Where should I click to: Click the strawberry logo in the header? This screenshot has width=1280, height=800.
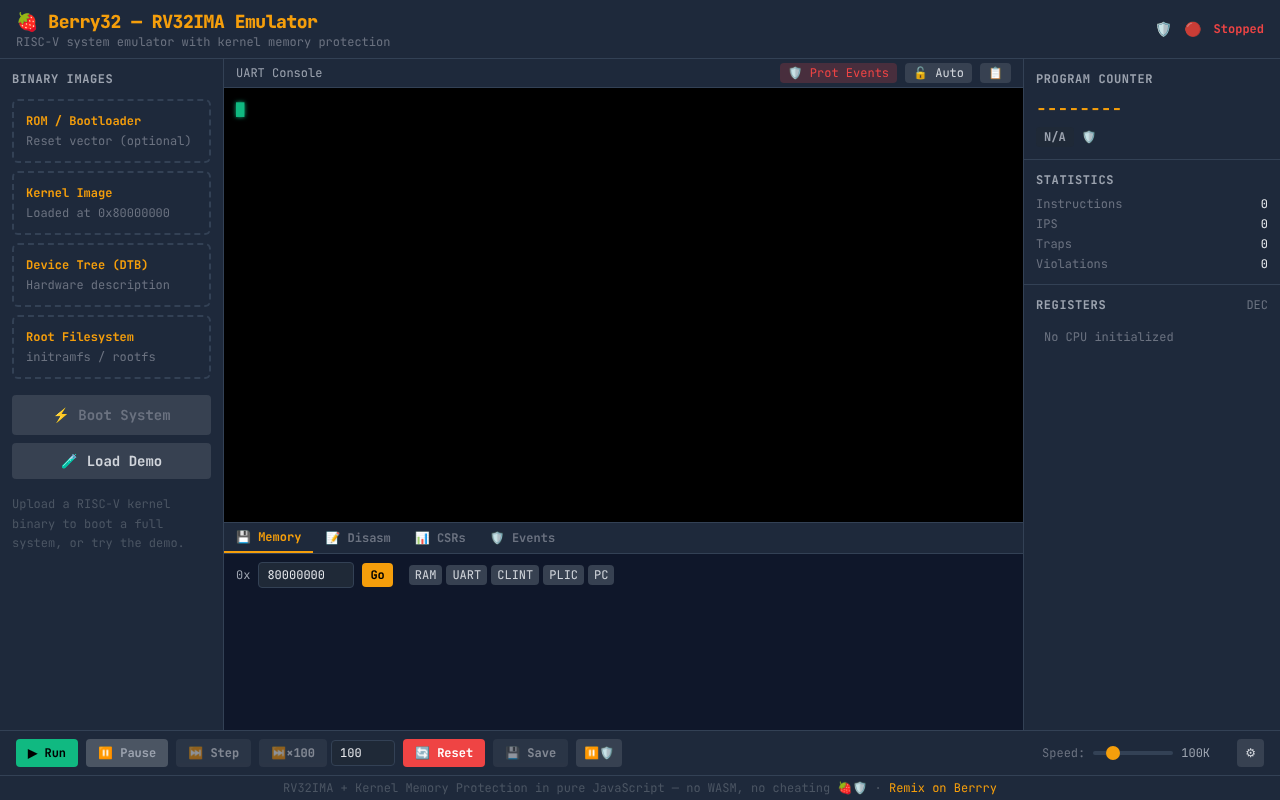[27, 22]
